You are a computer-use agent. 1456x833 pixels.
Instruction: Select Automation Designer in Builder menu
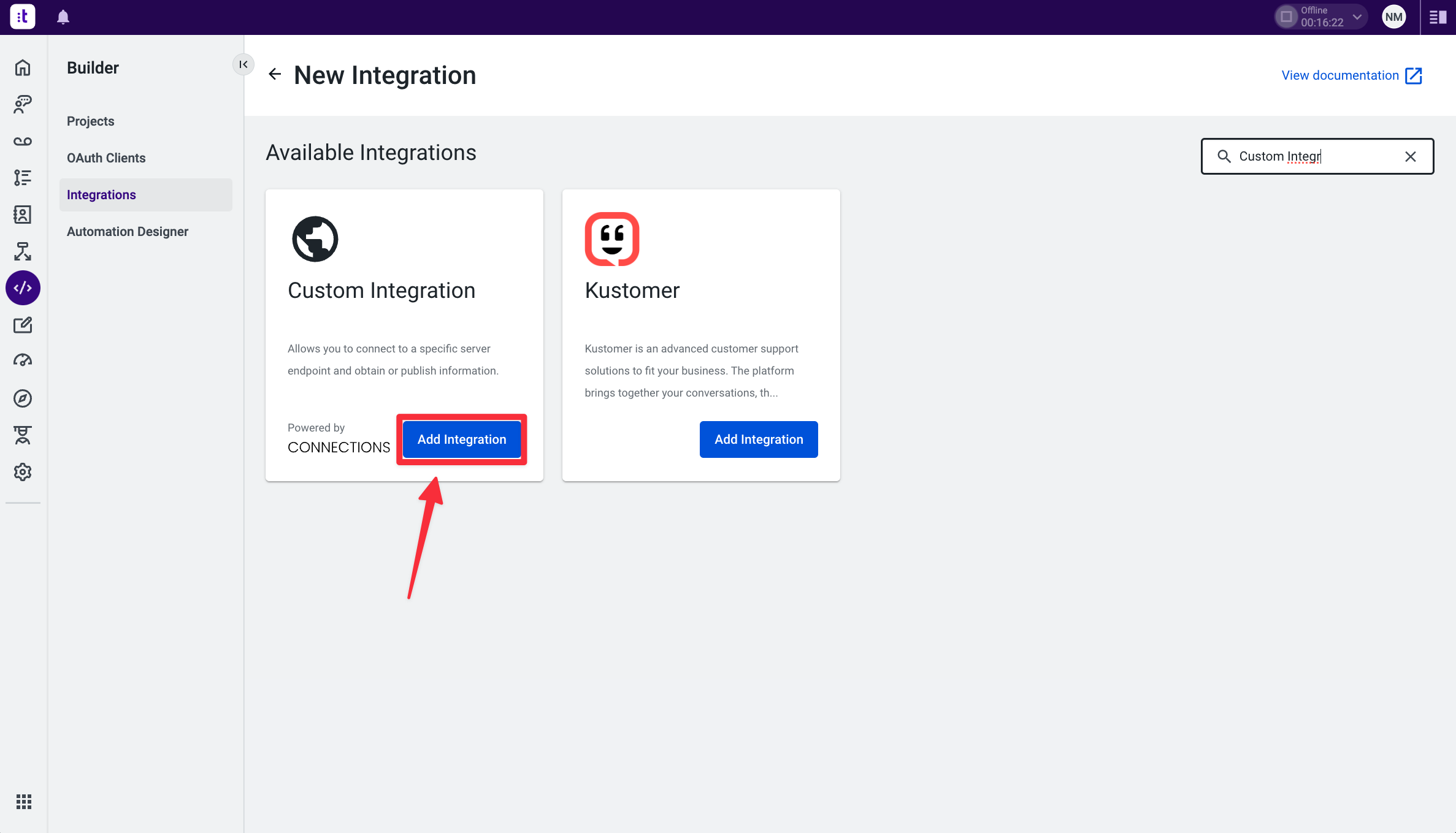click(x=128, y=232)
